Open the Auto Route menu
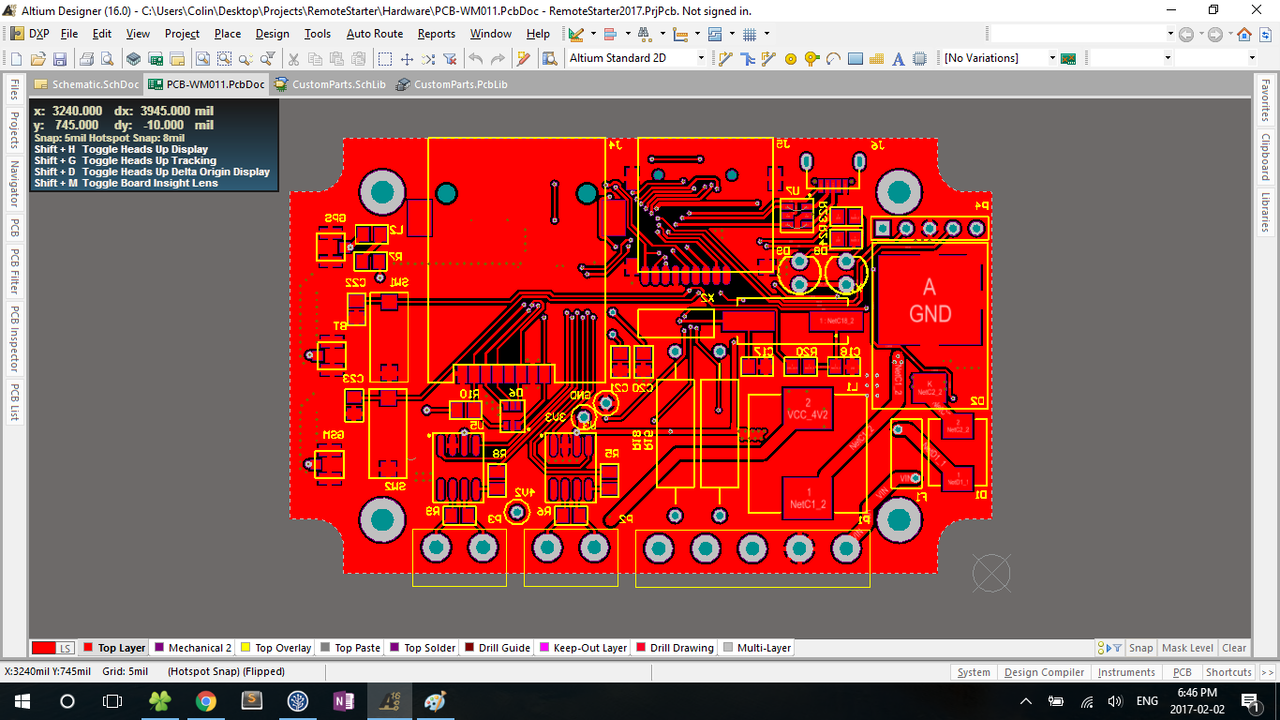Viewport: 1280px width, 720px height. (374, 34)
